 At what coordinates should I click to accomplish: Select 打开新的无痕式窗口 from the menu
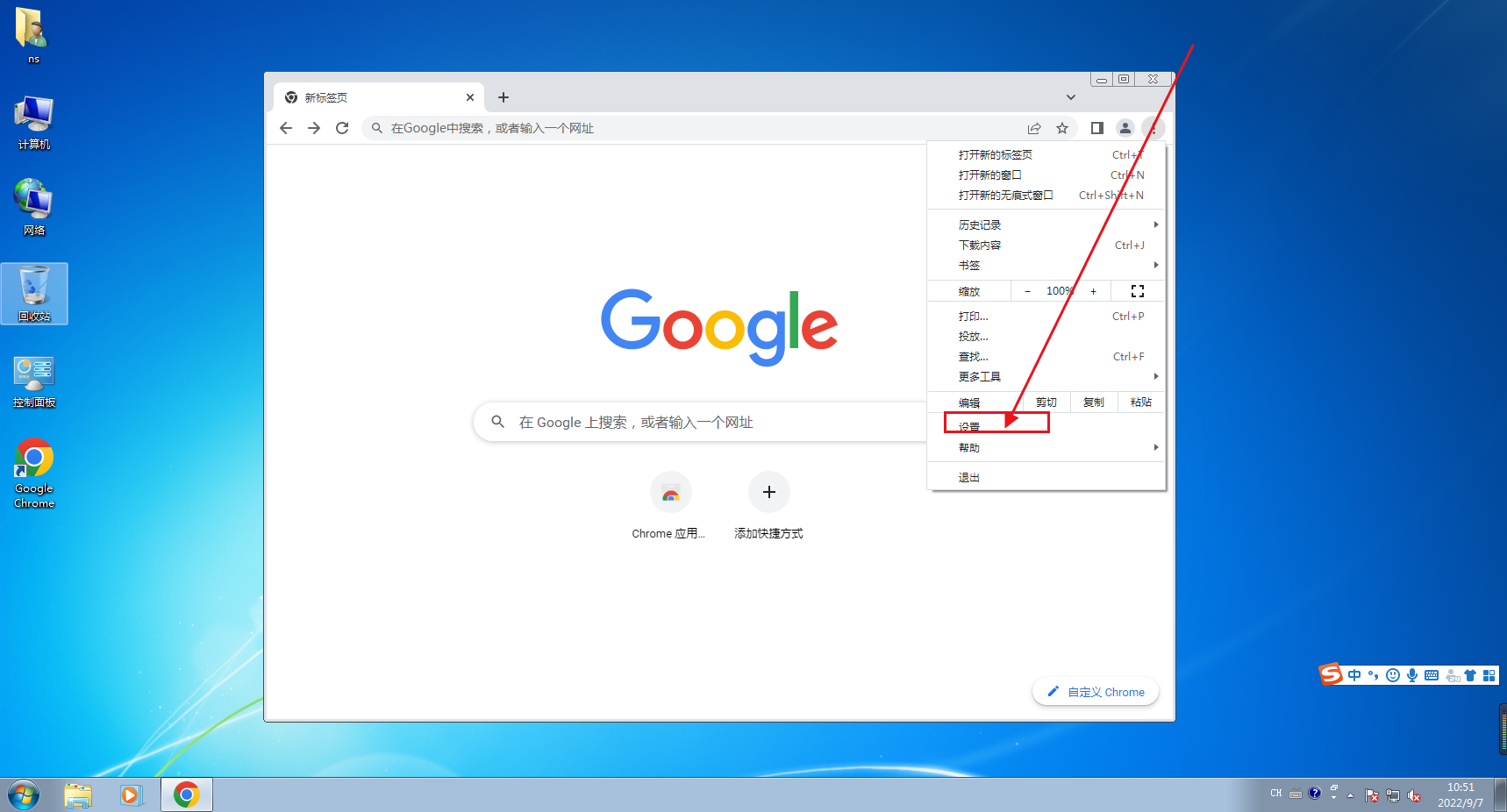click(x=1046, y=196)
